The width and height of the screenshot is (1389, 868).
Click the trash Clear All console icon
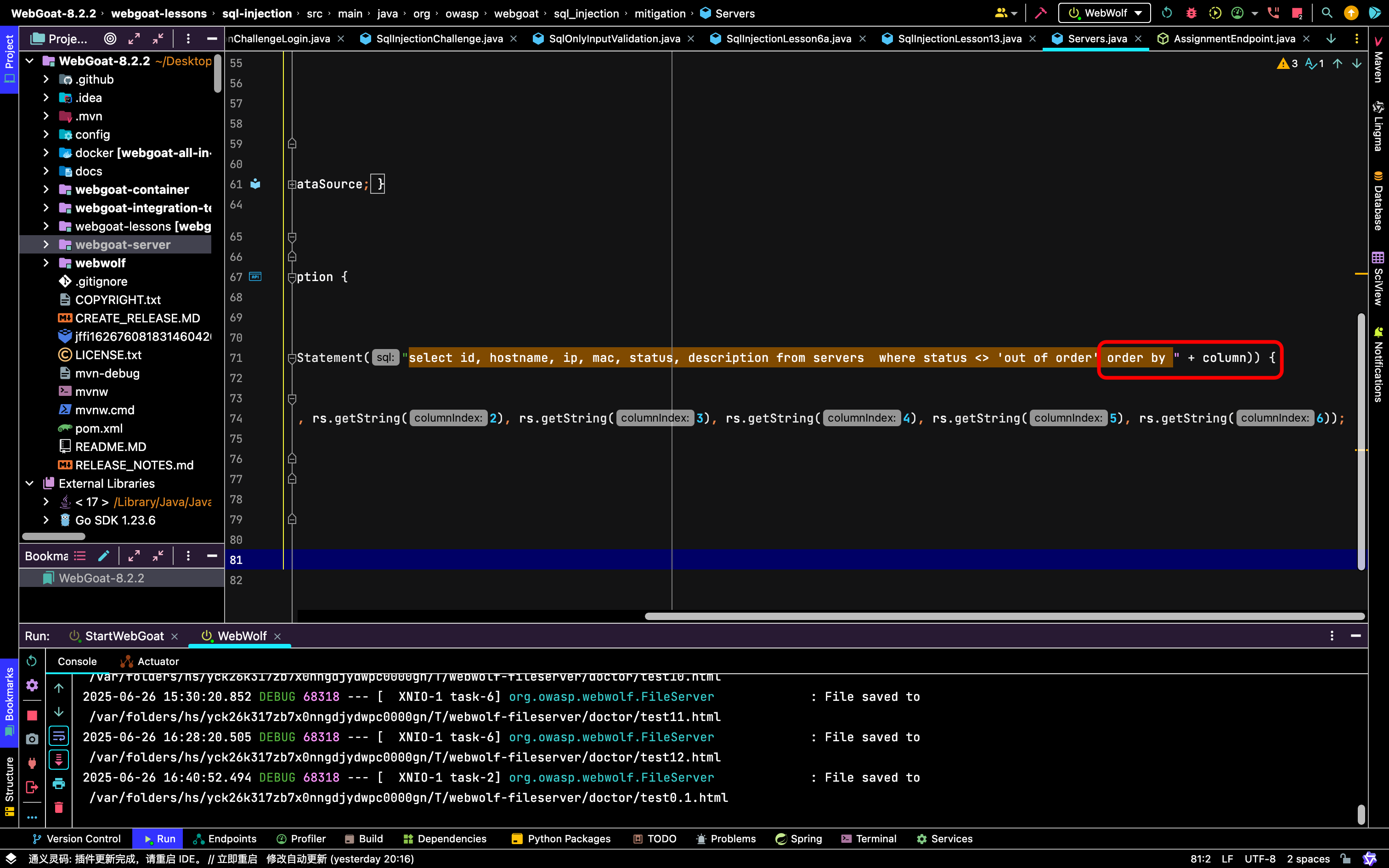(x=58, y=807)
